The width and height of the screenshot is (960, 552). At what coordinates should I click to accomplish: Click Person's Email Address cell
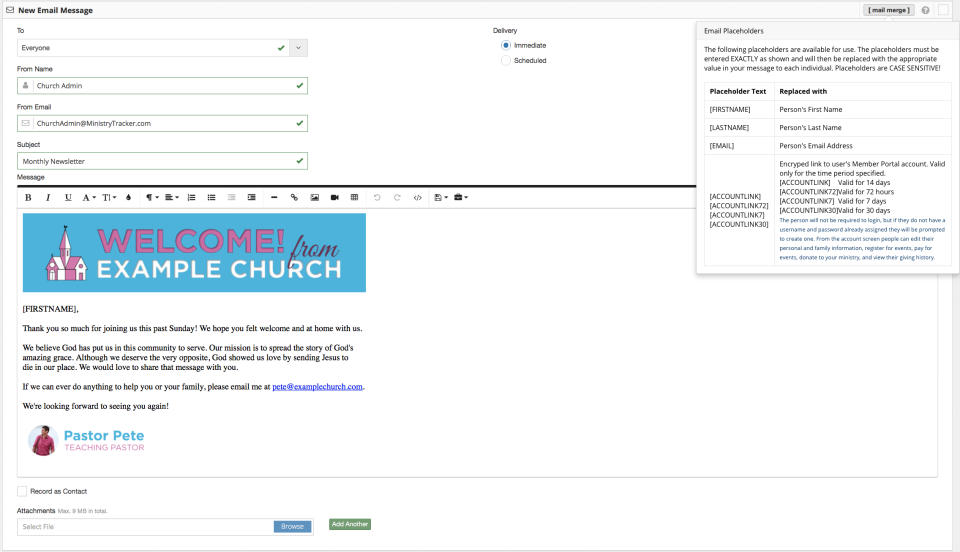tap(863, 146)
